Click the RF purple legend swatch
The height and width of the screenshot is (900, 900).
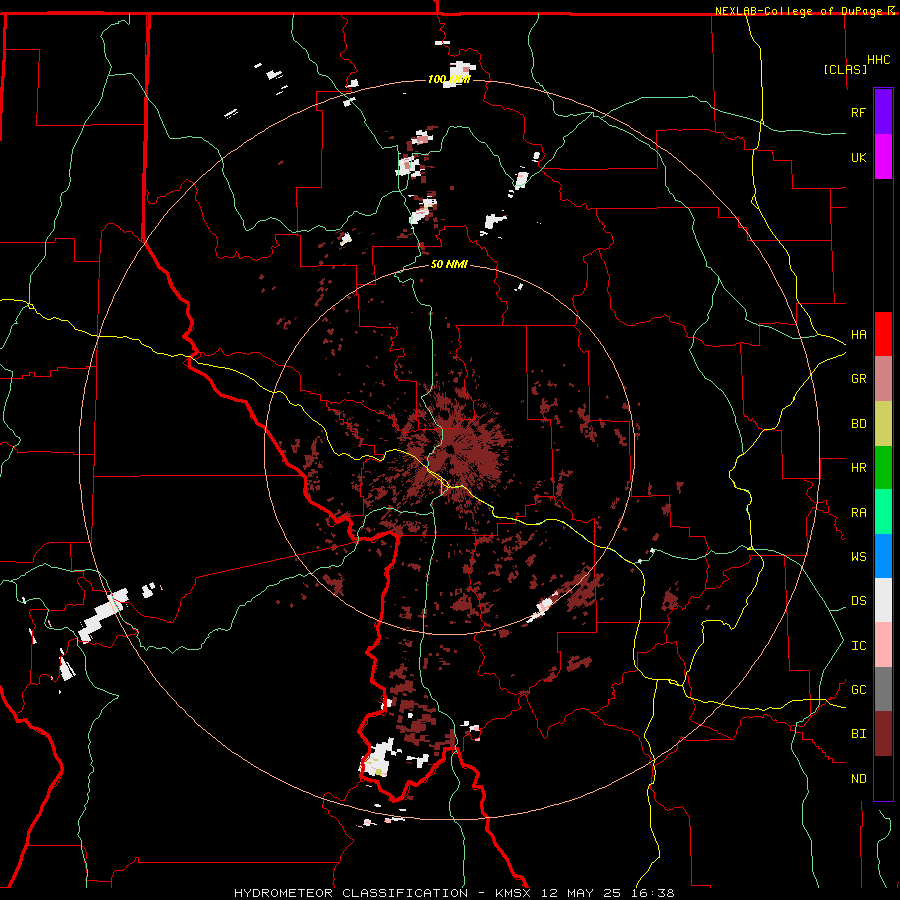(883, 112)
